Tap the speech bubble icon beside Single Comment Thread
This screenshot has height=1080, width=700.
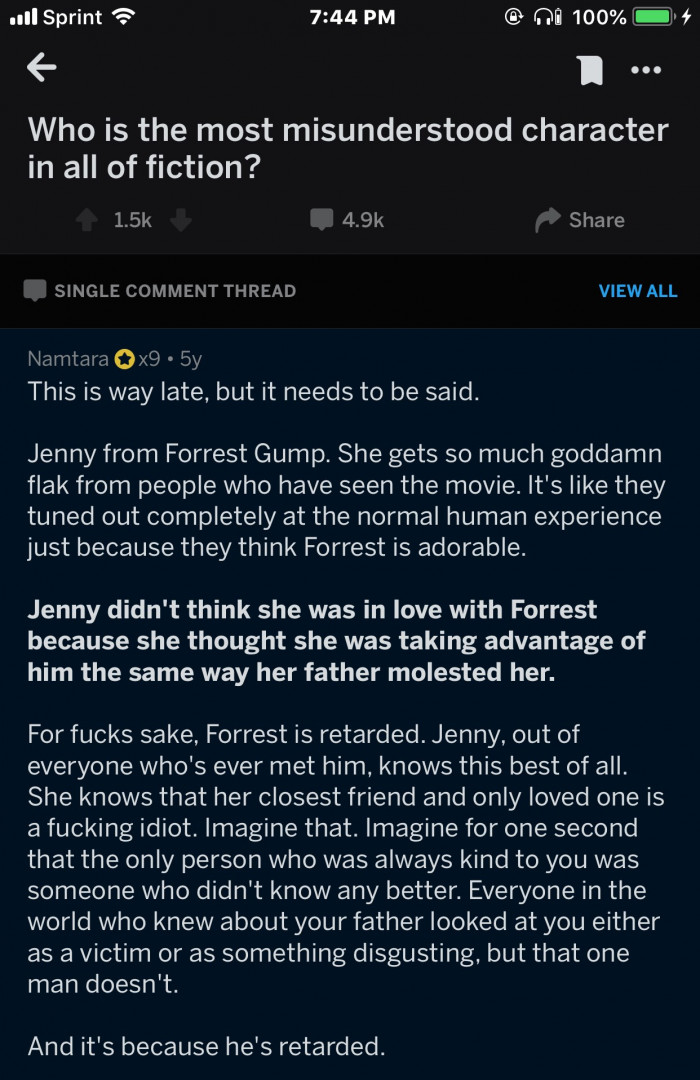[x=36, y=291]
